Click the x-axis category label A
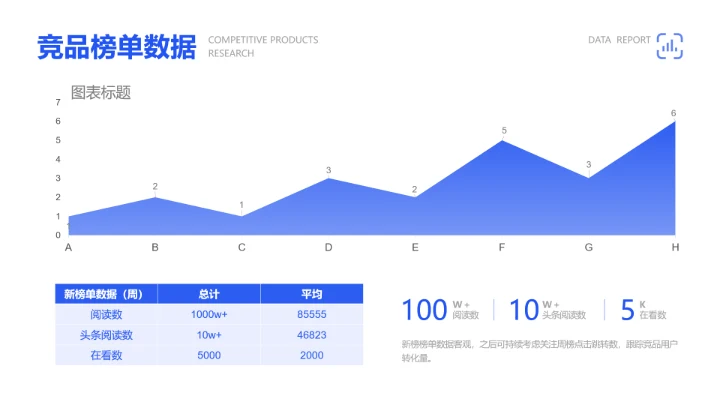This screenshot has height=405, width=720. 68,247
